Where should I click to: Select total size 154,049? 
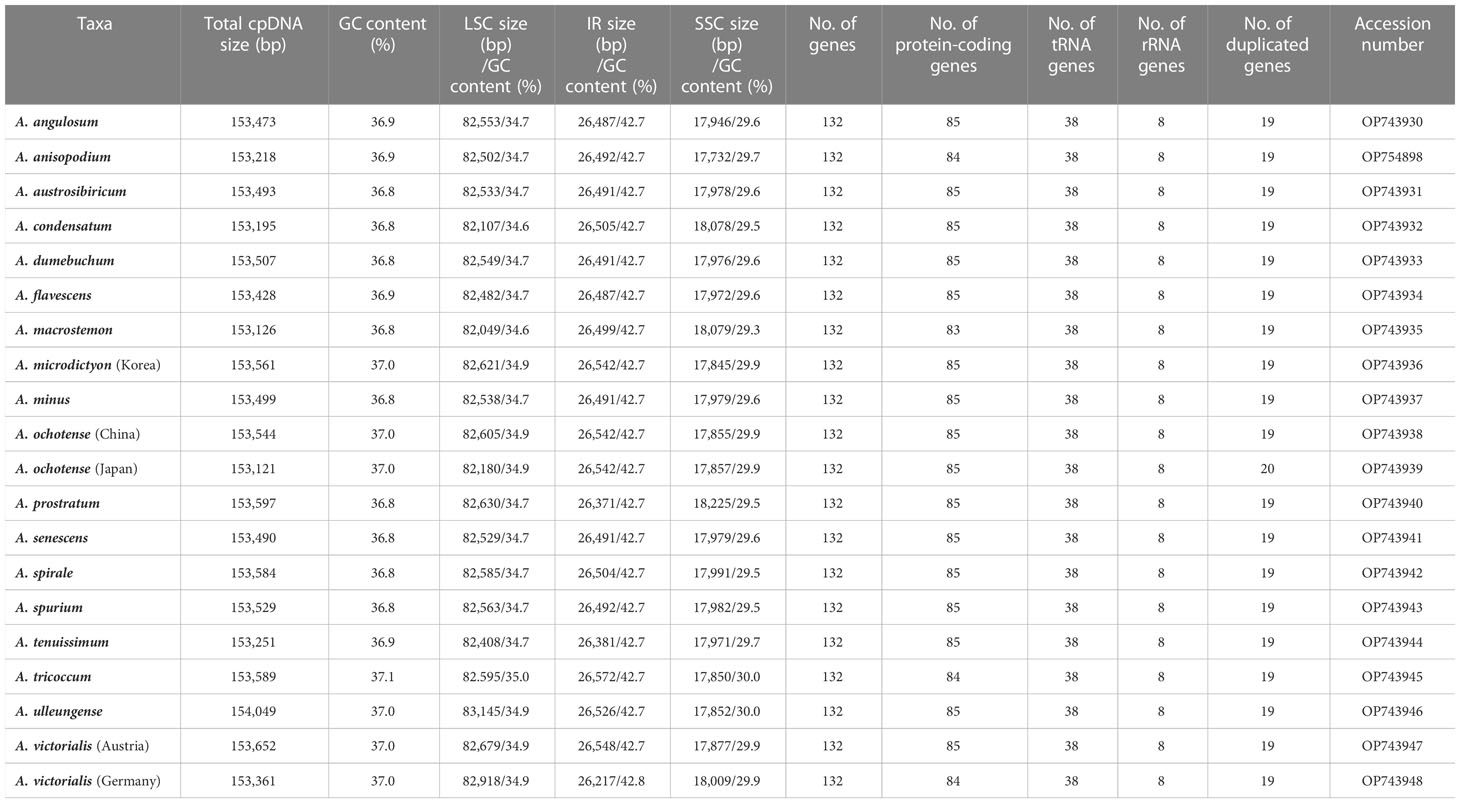[x=254, y=711]
